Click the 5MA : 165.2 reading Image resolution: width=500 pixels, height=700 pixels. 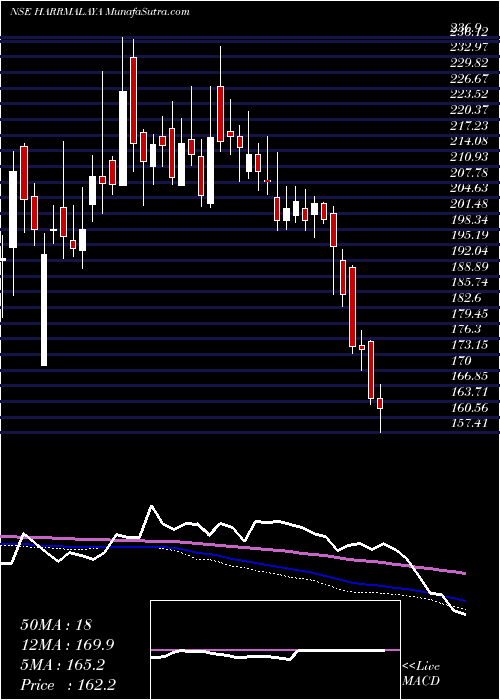62,665
